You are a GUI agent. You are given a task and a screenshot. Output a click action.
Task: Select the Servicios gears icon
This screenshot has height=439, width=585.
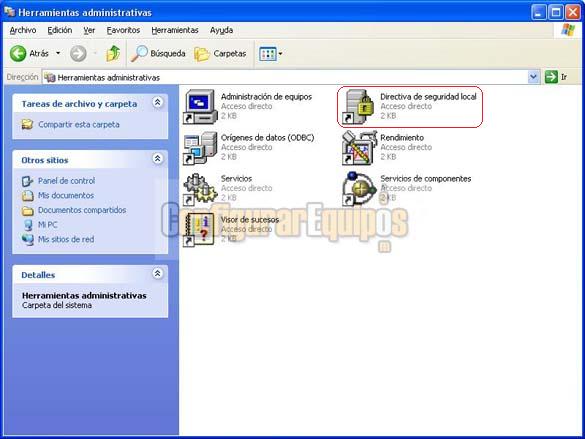(x=200, y=189)
